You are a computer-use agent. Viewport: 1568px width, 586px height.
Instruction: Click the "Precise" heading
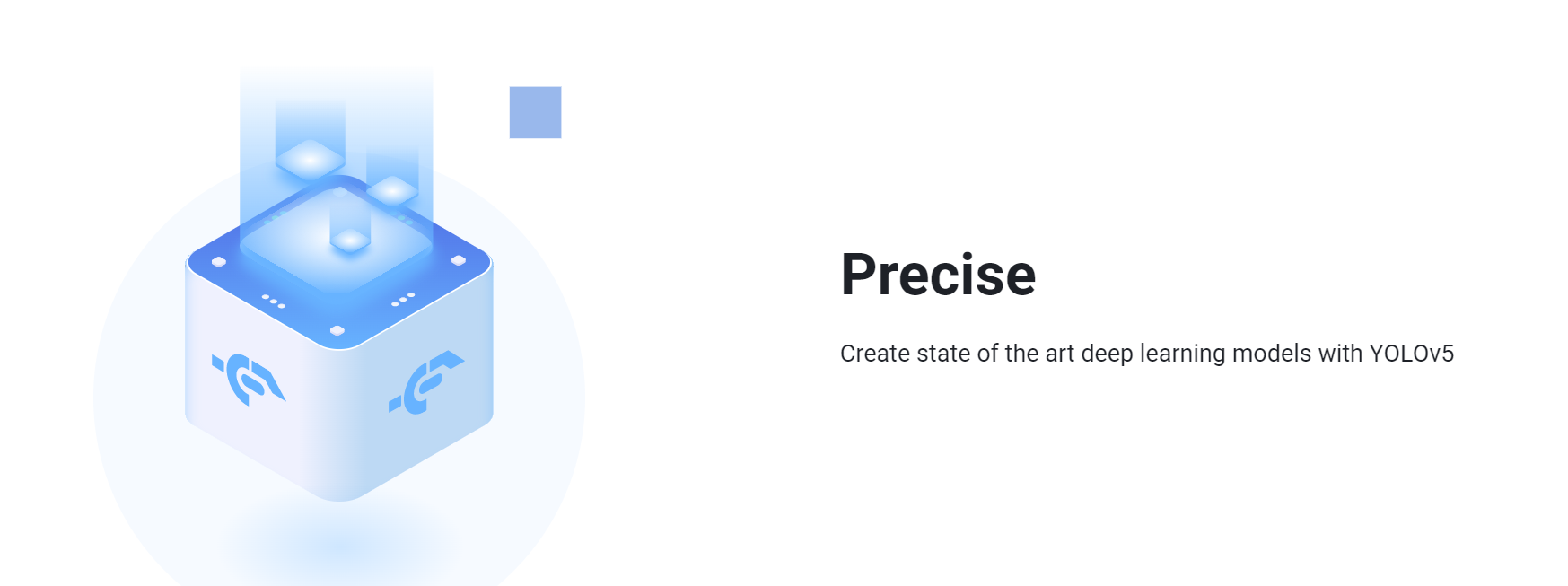[x=938, y=275]
